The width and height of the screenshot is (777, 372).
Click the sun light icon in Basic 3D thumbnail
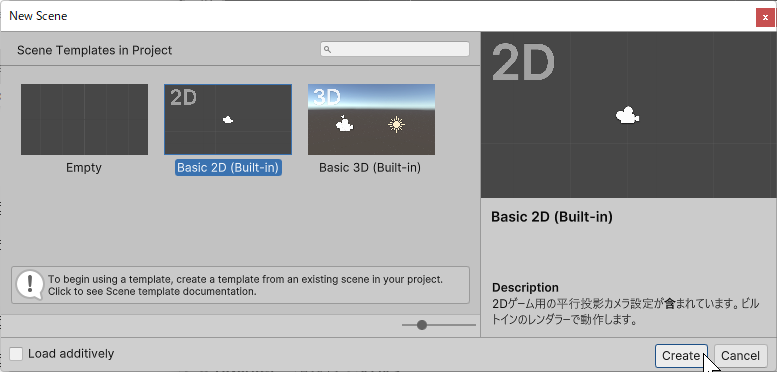pyautogui.click(x=396, y=125)
